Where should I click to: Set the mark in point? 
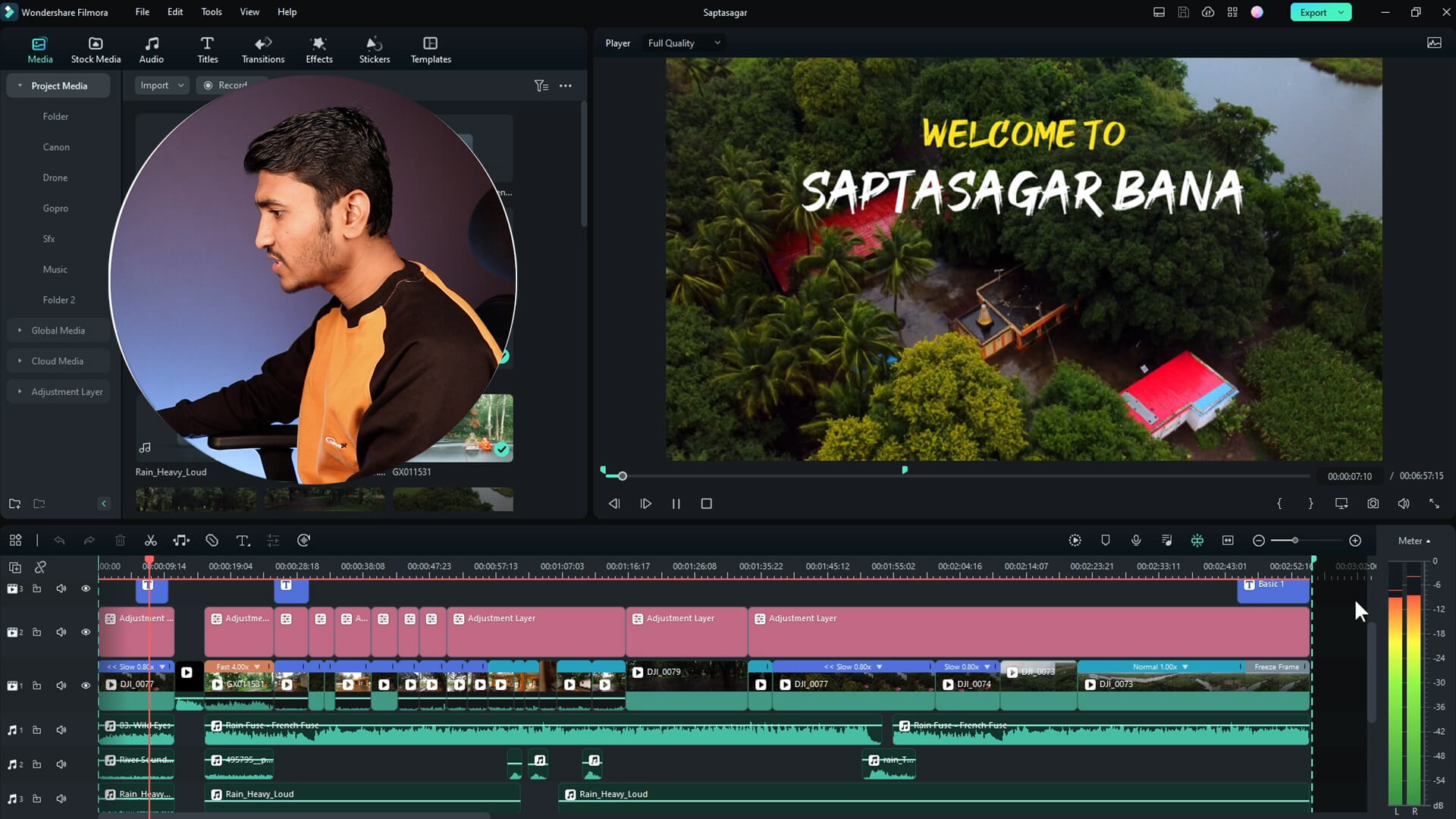1279,504
